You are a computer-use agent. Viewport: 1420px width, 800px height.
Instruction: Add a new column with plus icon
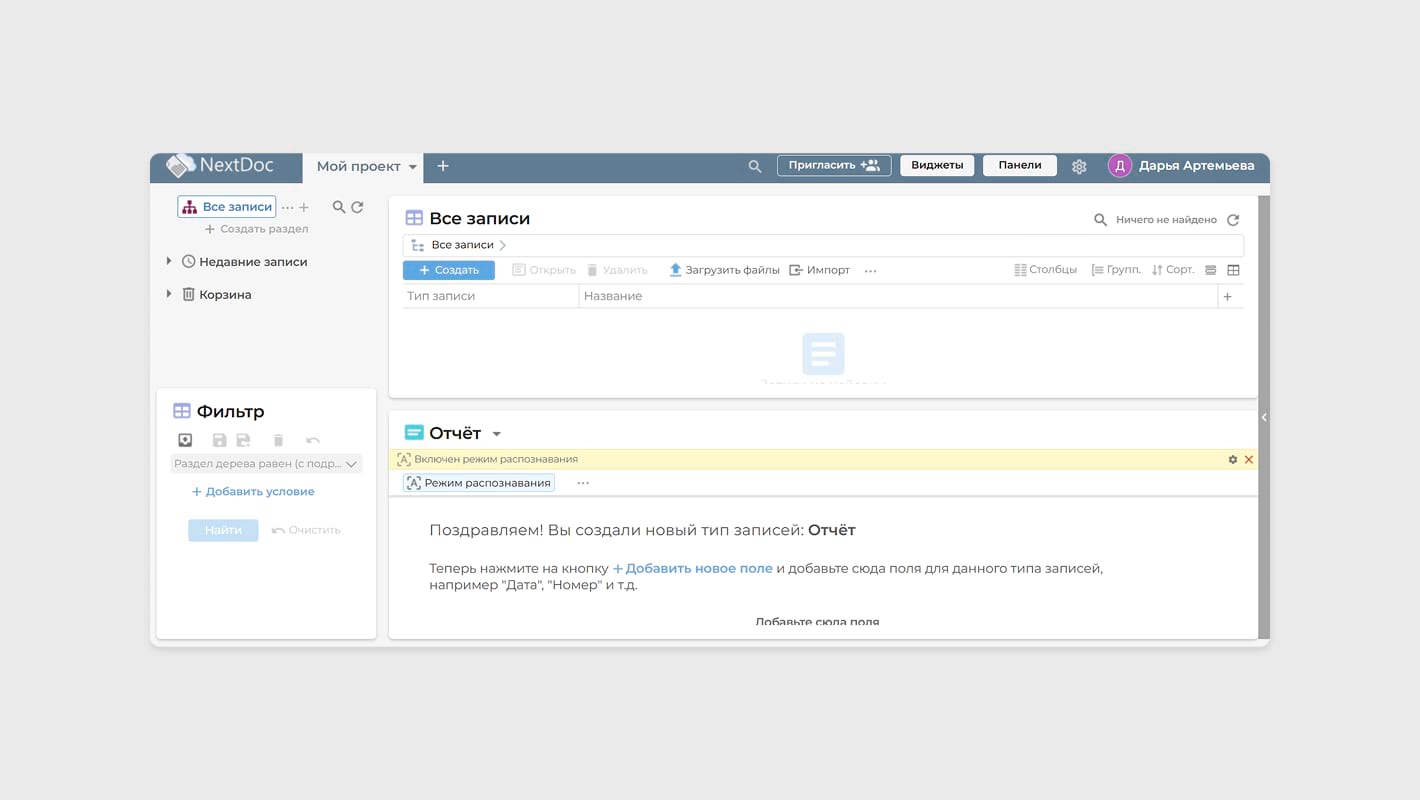click(x=1227, y=296)
